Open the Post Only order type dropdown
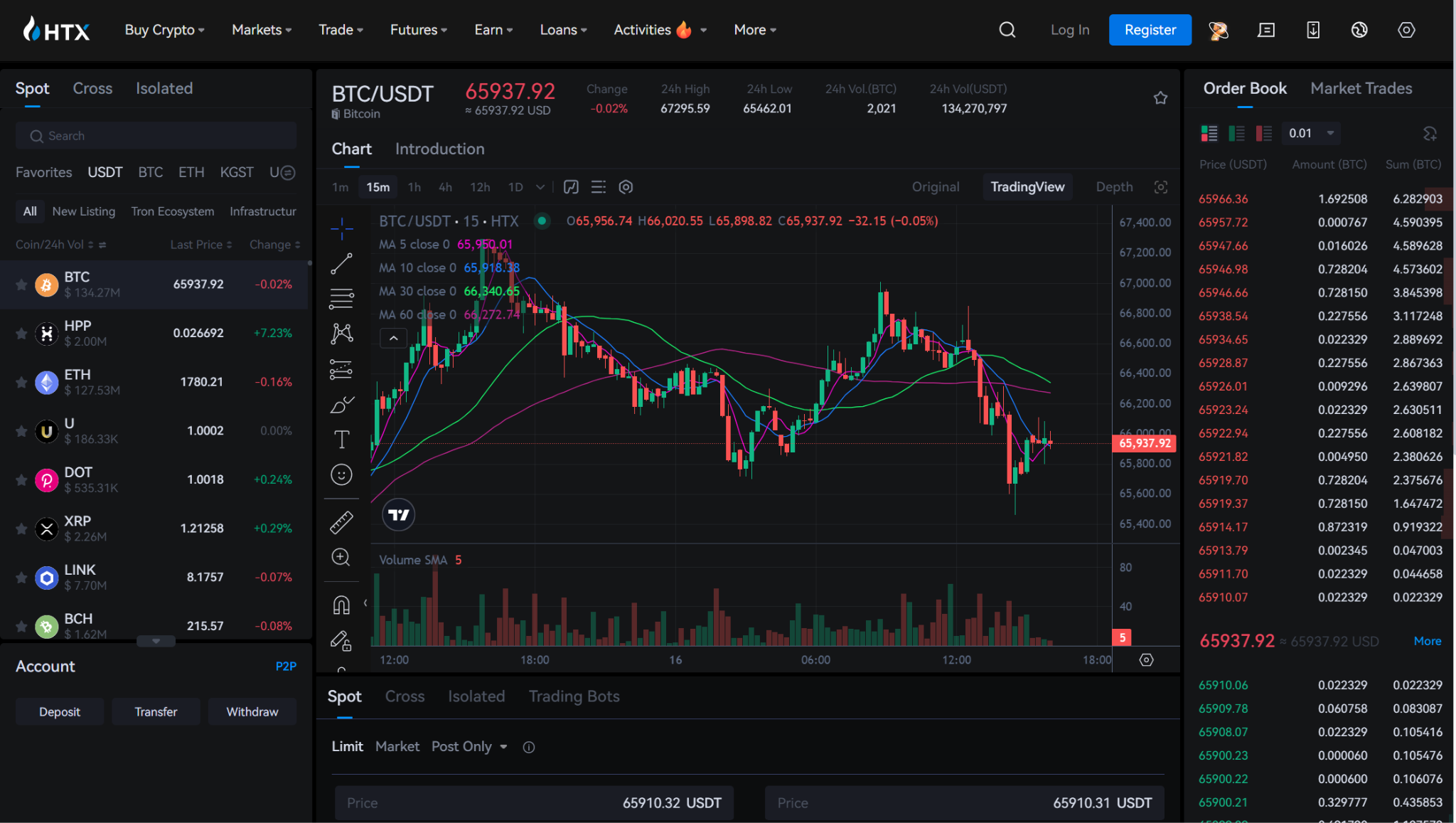 tap(469, 747)
